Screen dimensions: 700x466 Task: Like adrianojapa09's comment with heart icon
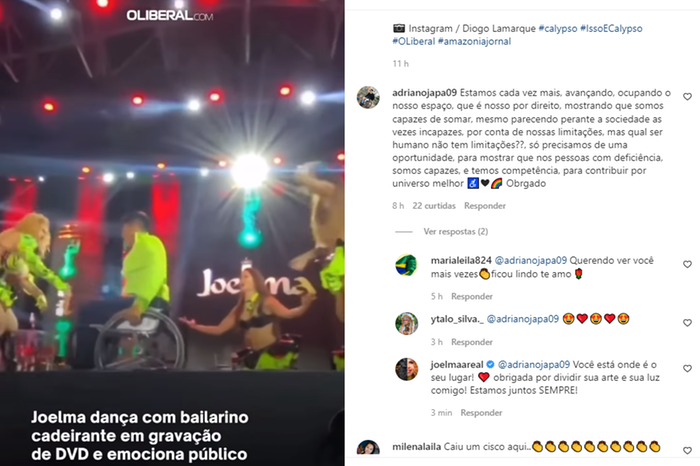[x=687, y=97]
